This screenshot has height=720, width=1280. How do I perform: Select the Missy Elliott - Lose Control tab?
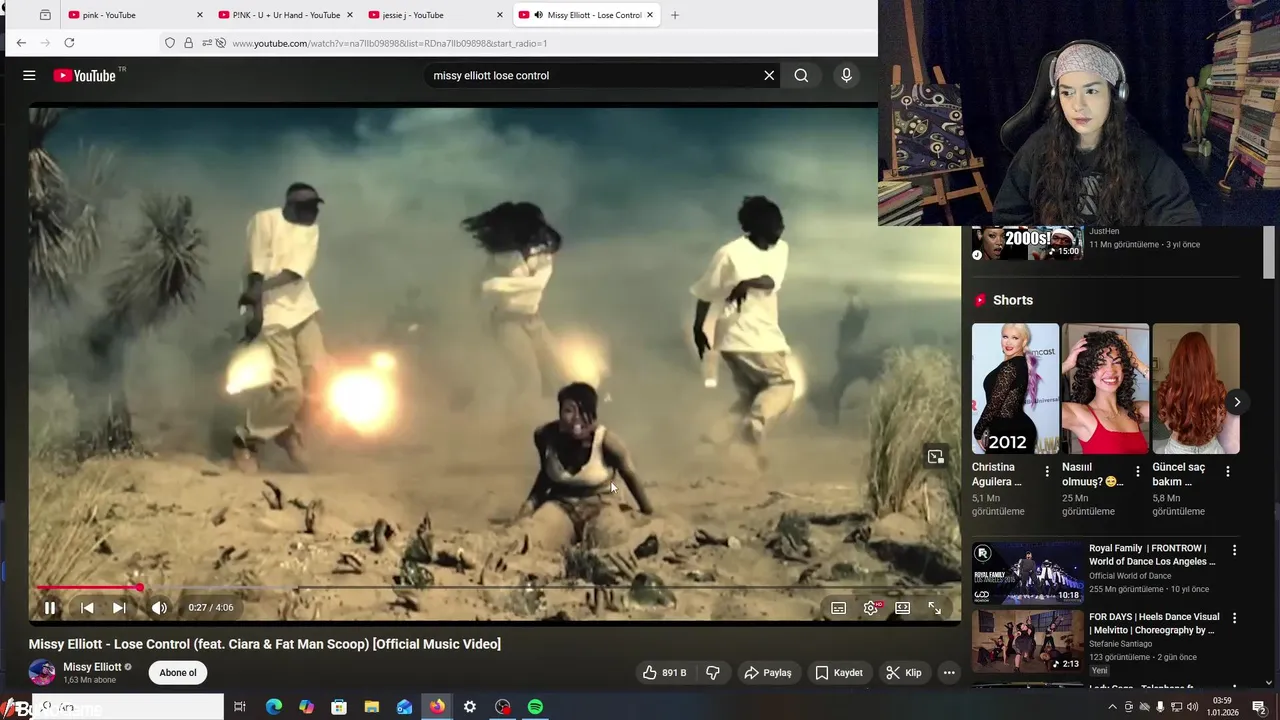[585, 15]
